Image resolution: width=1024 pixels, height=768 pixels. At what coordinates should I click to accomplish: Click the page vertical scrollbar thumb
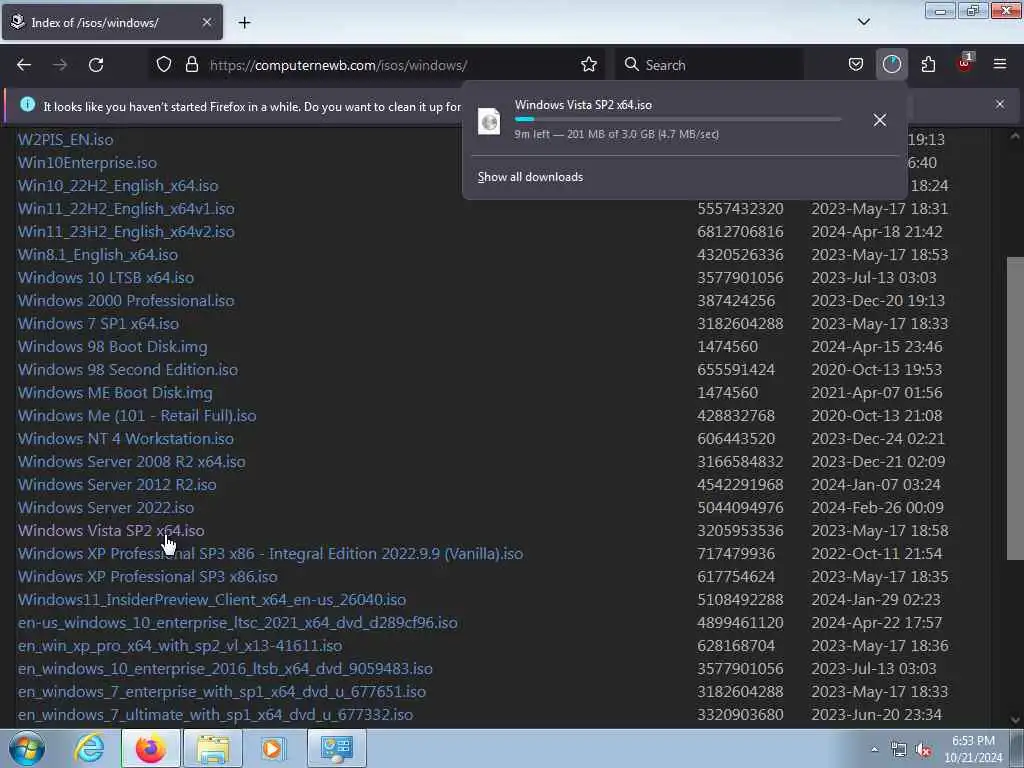1015,408
